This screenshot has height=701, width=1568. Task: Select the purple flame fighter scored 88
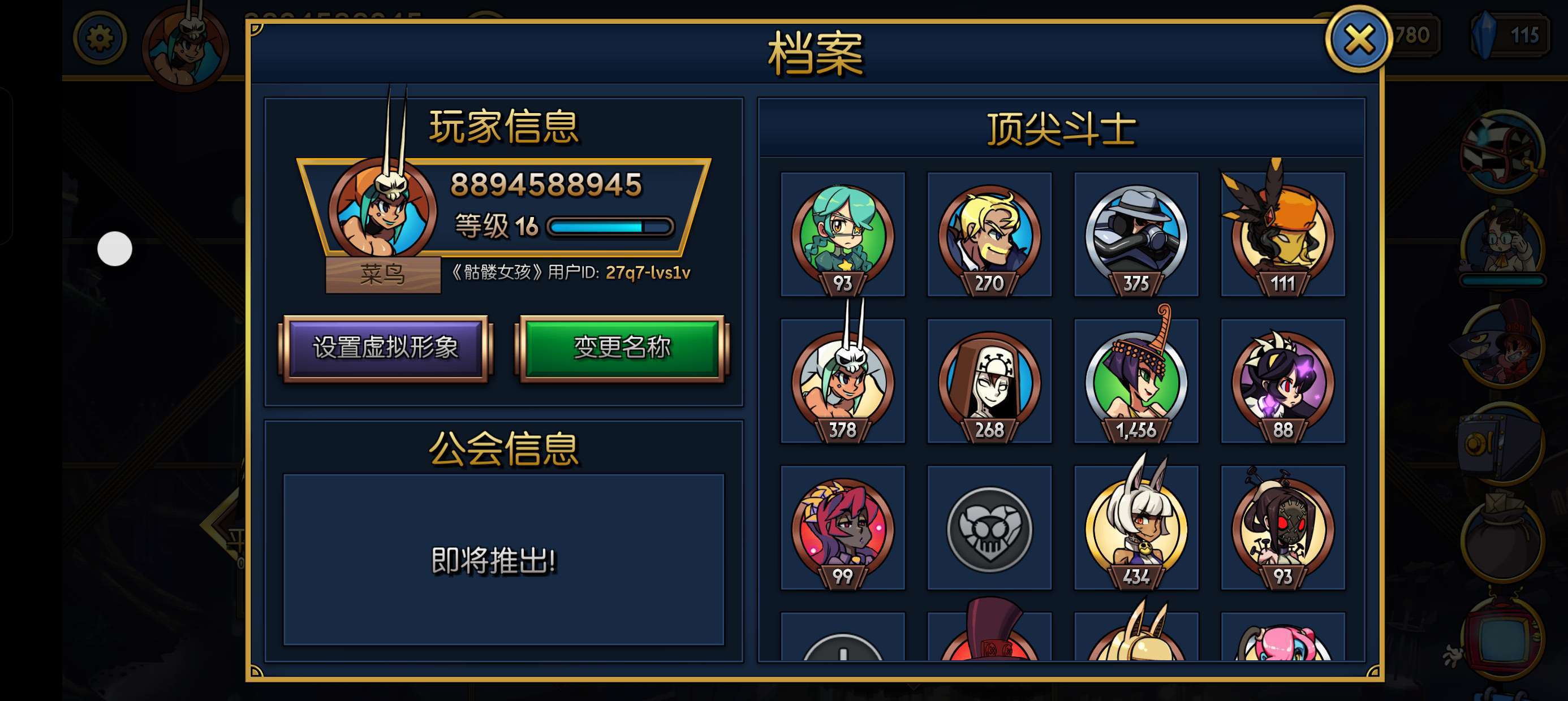(x=1282, y=382)
